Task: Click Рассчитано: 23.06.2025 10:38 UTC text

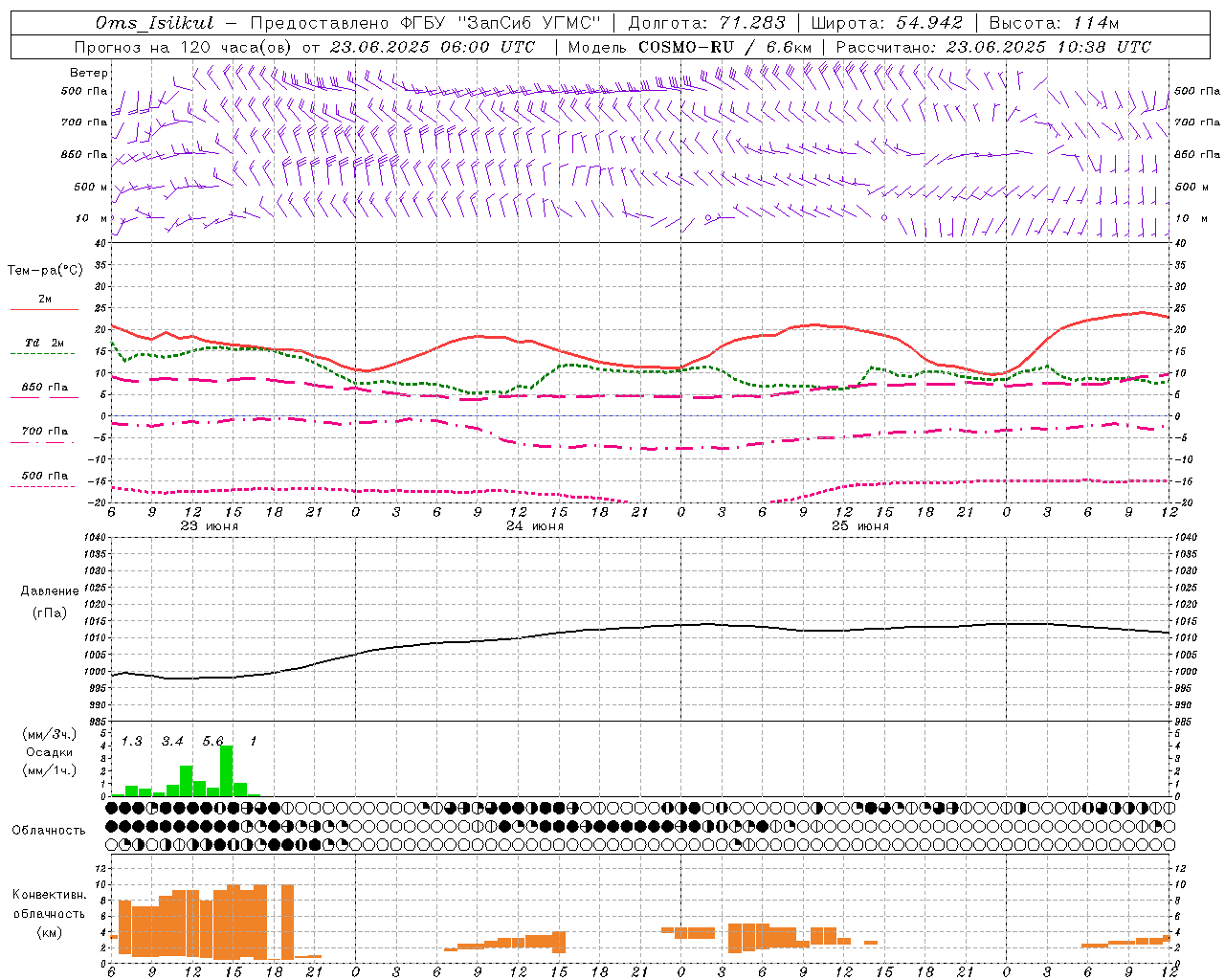Action: point(993,47)
